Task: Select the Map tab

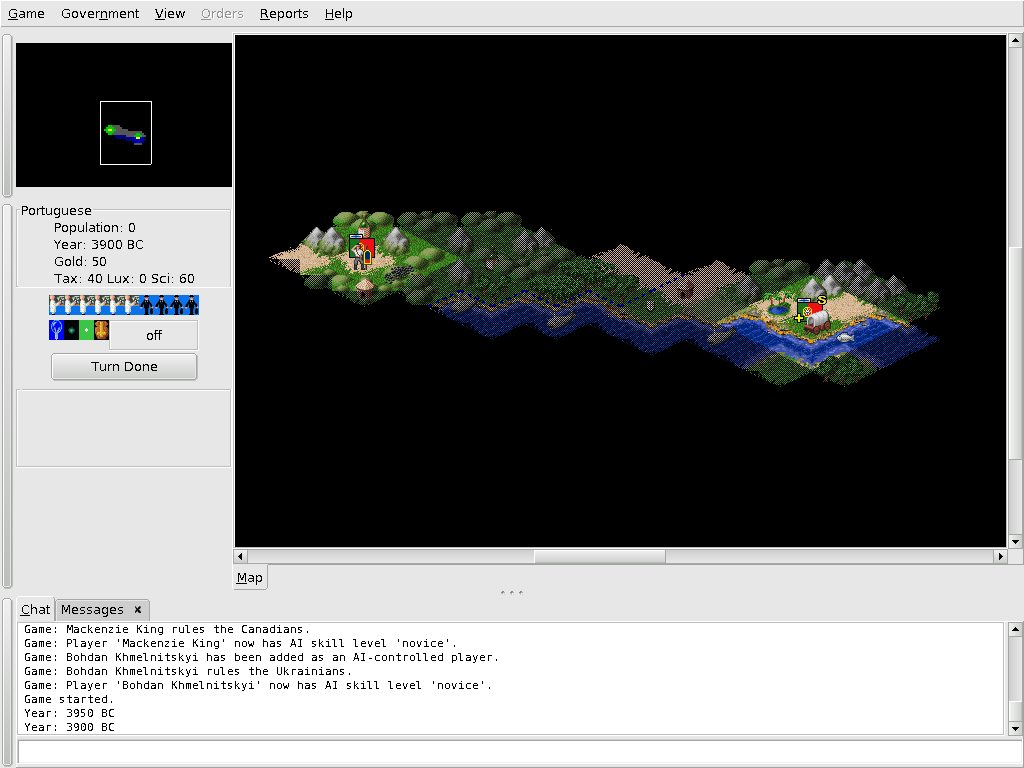Action: tap(249, 577)
